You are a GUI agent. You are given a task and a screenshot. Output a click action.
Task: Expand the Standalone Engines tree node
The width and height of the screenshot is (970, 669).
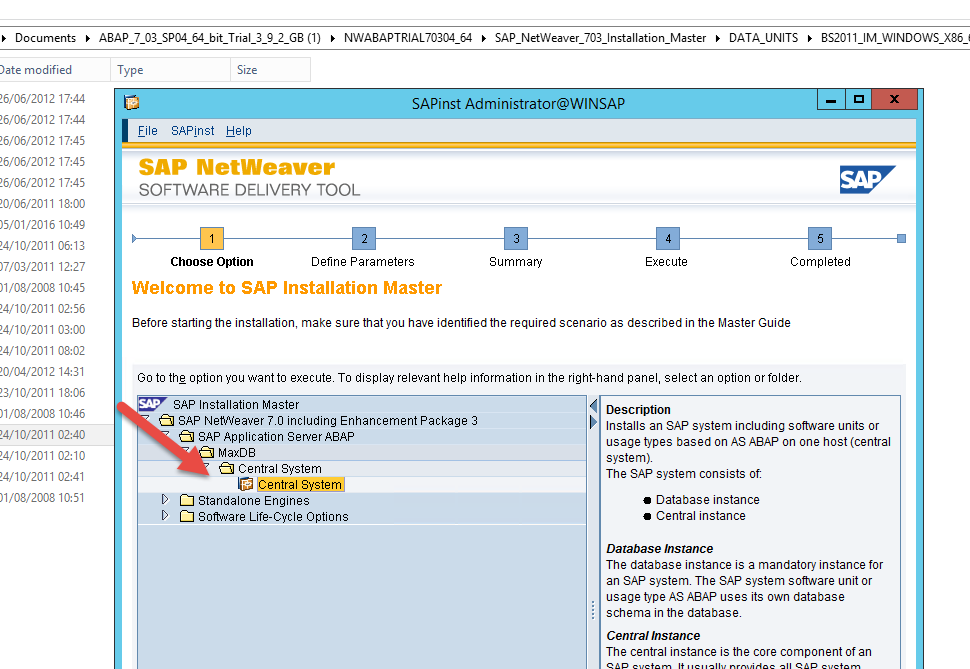pyautogui.click(x=166, y=500)
